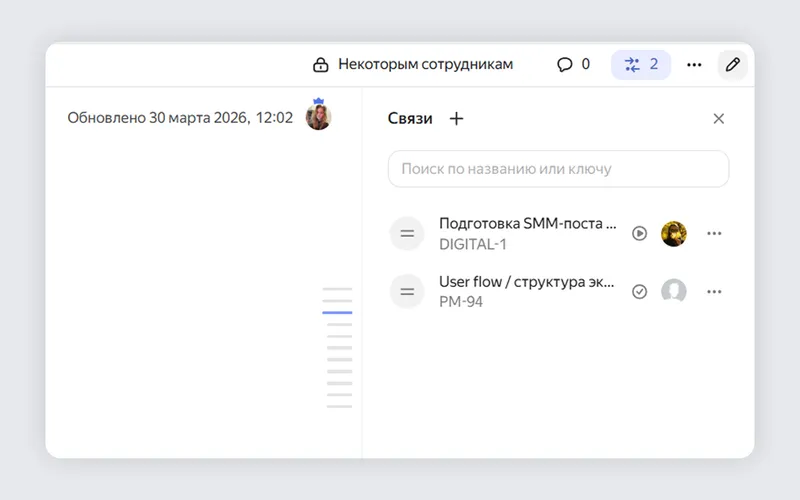This screenshot has width=800, height=500.
Task: Open more options for PM-94
Action: click(x=714, y=292)
